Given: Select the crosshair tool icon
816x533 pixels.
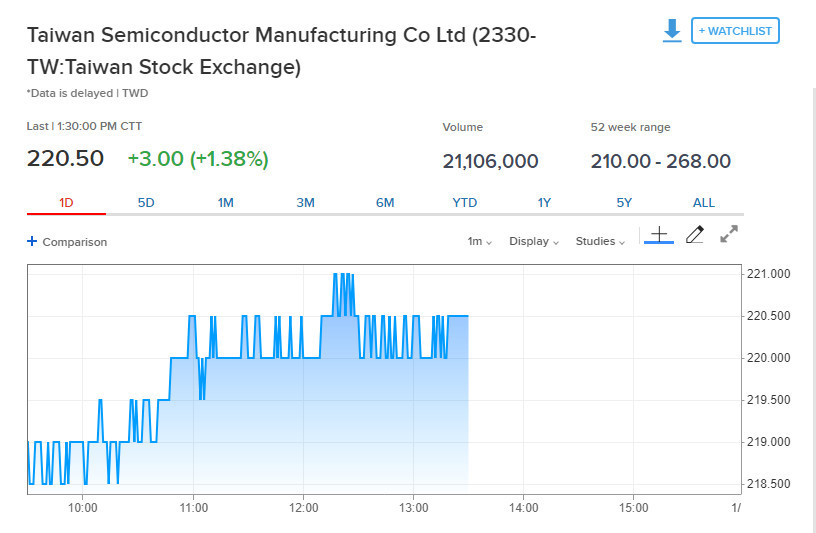Looking at the screenshot, I should [x=659, y=235].
